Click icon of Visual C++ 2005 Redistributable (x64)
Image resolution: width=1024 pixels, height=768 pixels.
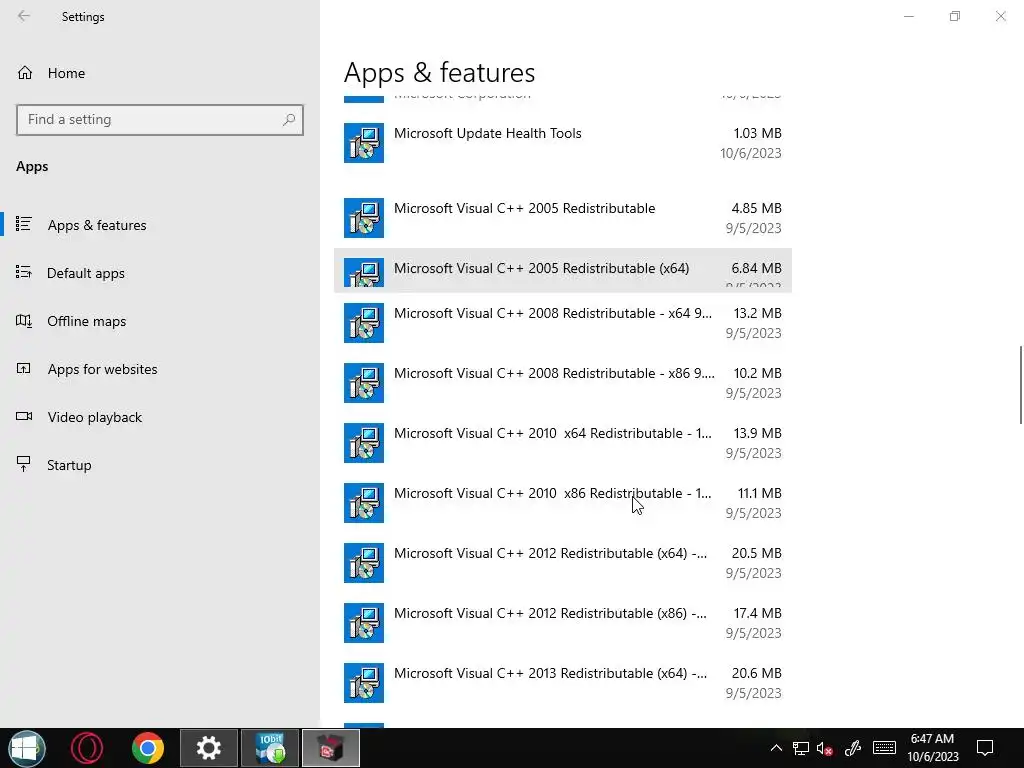(x=364, y=273)
